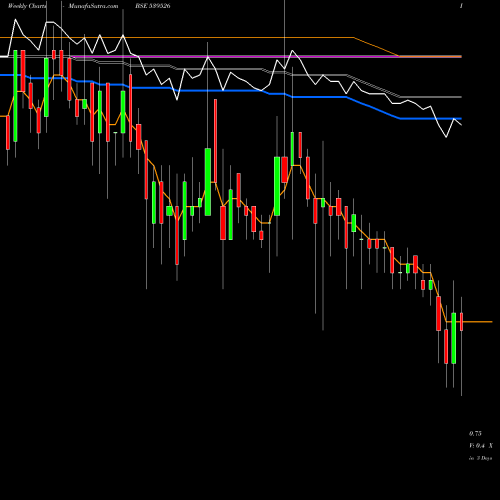Image resolution: width=500 pixels, height=500 pixels.
Task: Click the "V: 0.4 X" volume text
Action: 481,446
